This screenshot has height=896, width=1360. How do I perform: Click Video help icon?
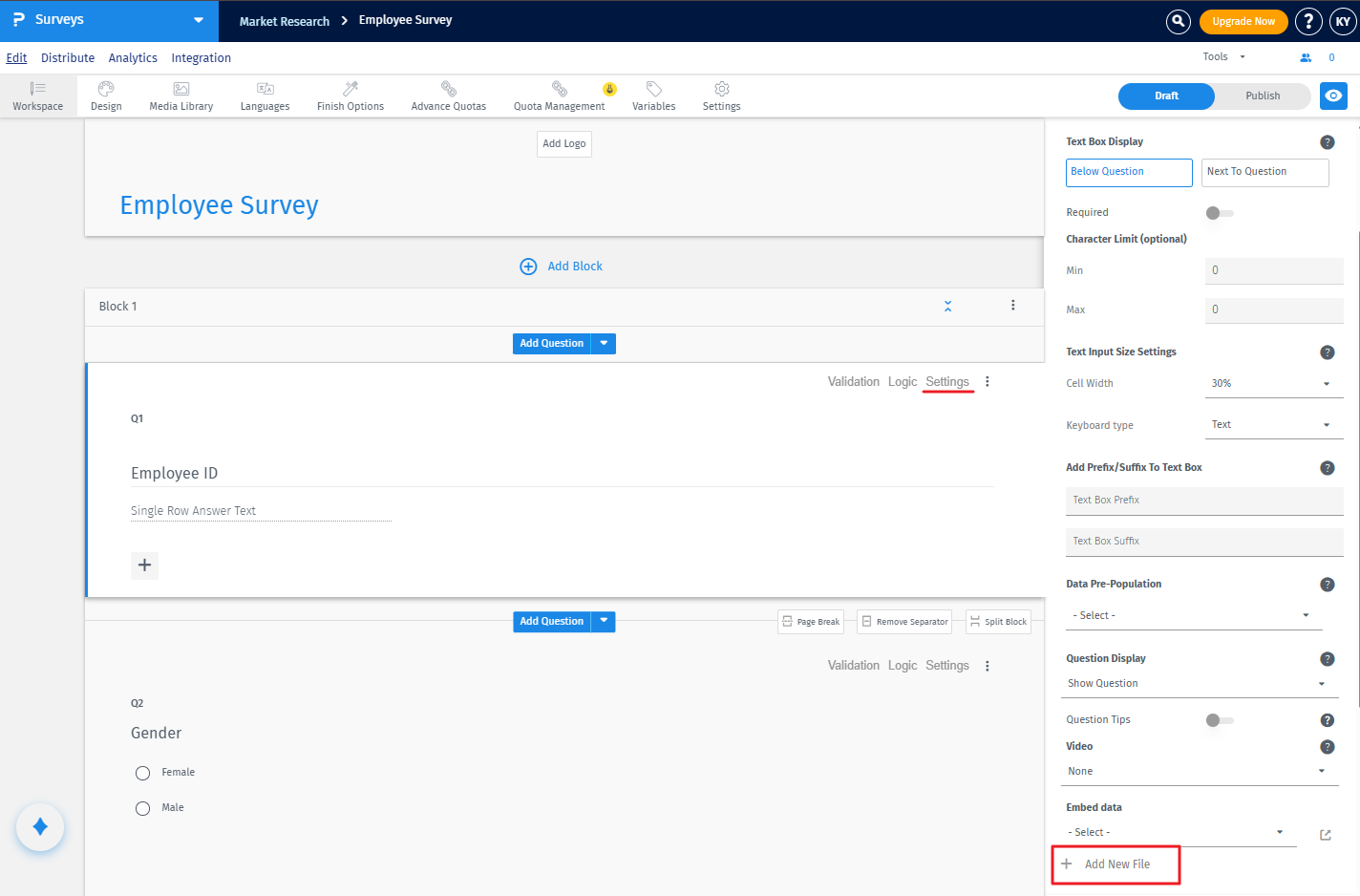(1327, 747)
